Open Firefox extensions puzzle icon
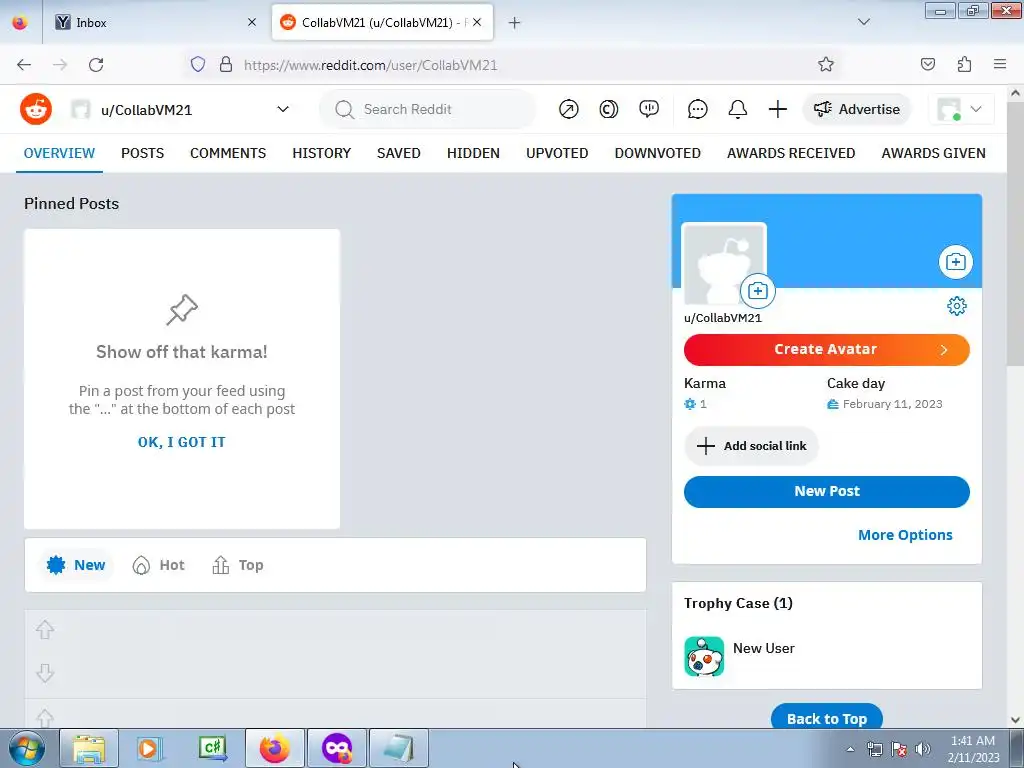Viewport: 1024px width, 768px height. [x=964, y=64]
